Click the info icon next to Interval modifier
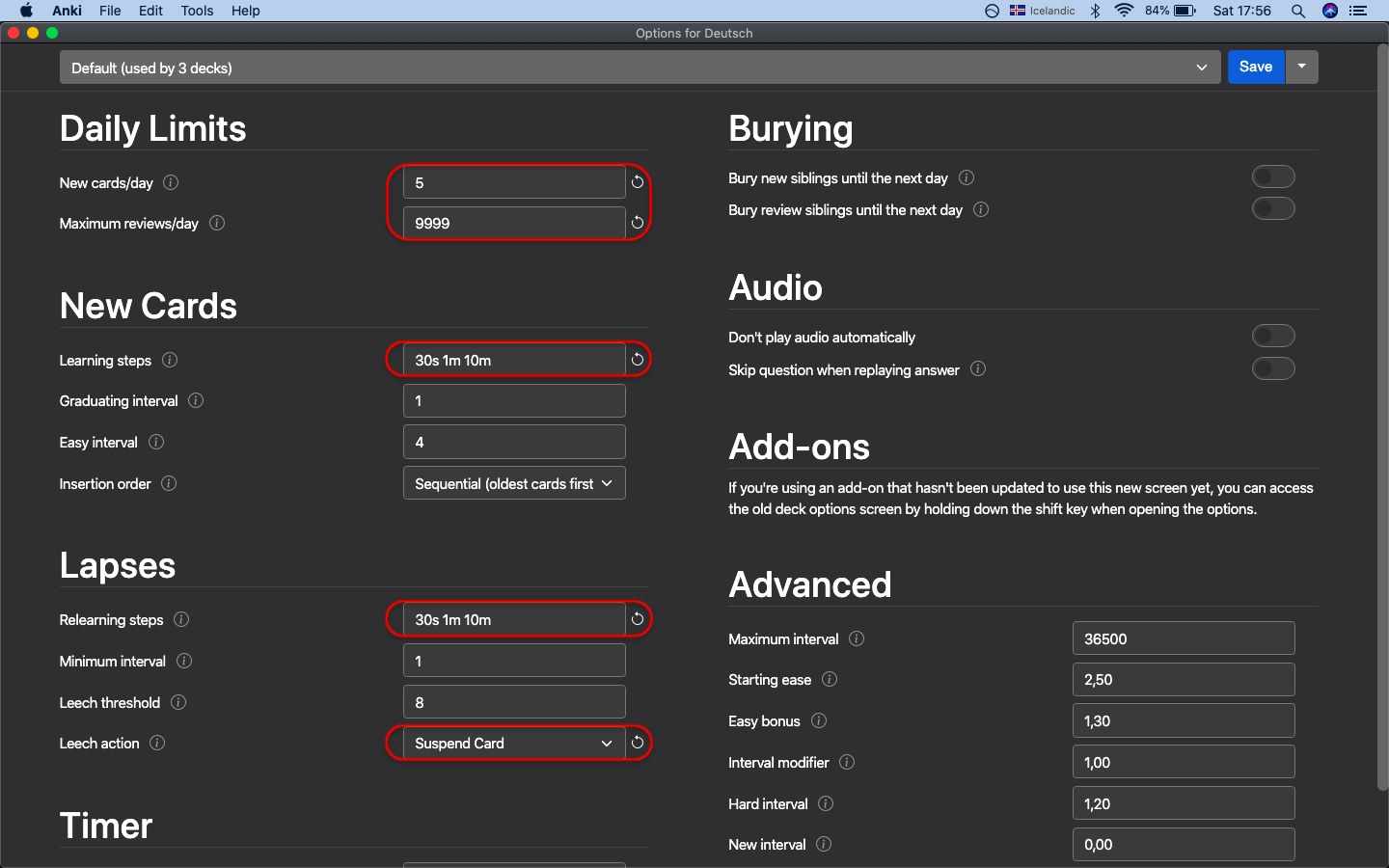 pos(847,762)
